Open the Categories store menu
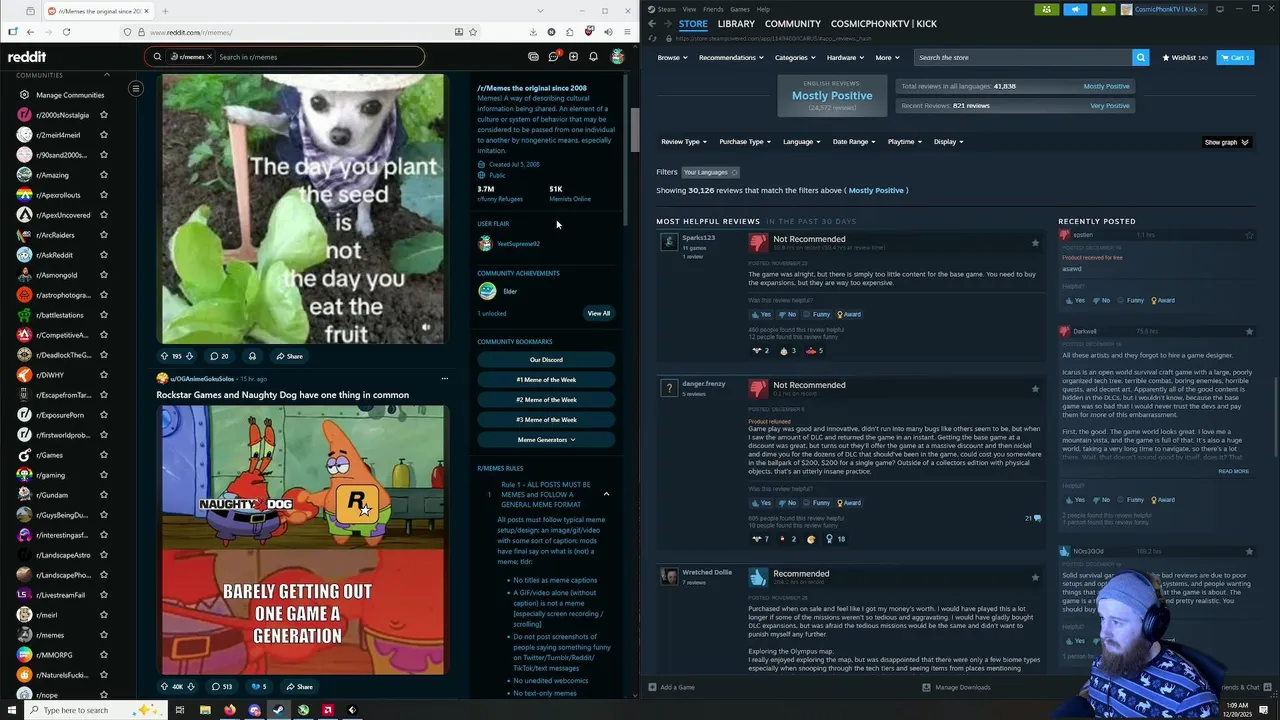 (795, 57)
